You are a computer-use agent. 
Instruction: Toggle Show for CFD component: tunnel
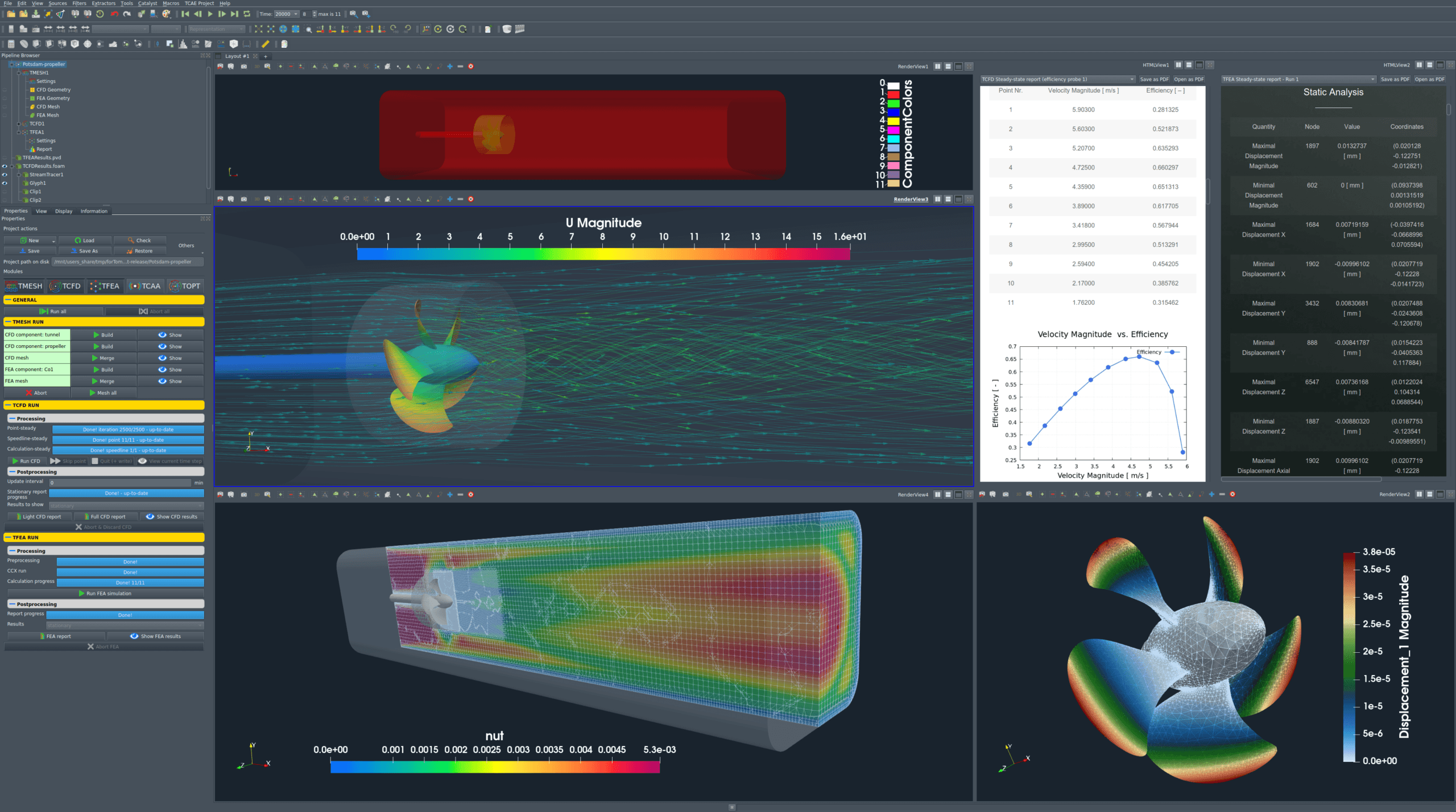[x=170, y=335]
